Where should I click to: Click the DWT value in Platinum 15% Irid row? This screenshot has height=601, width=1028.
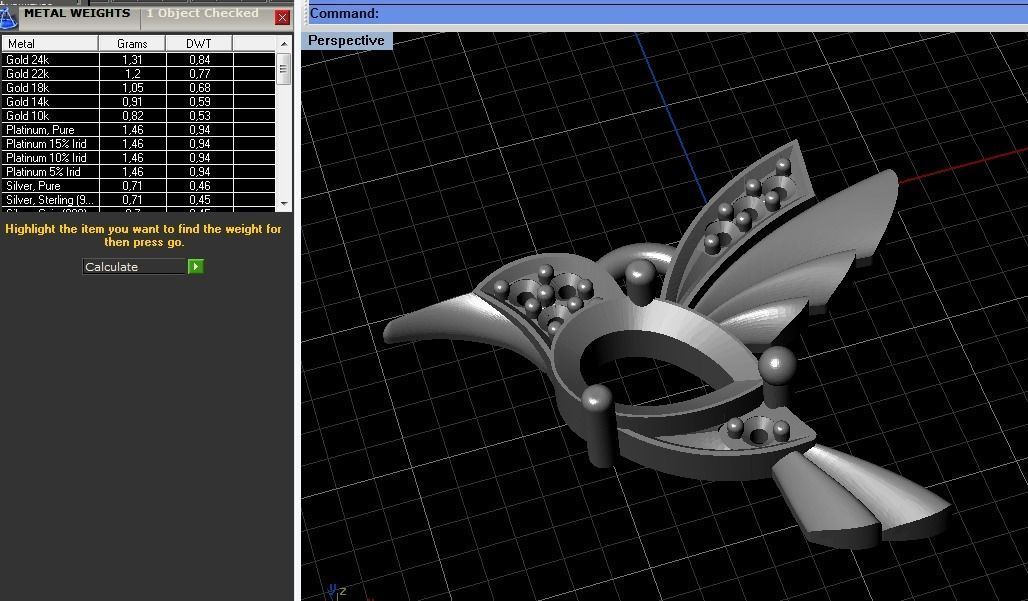pyautogui.click(x=199, y=144)
